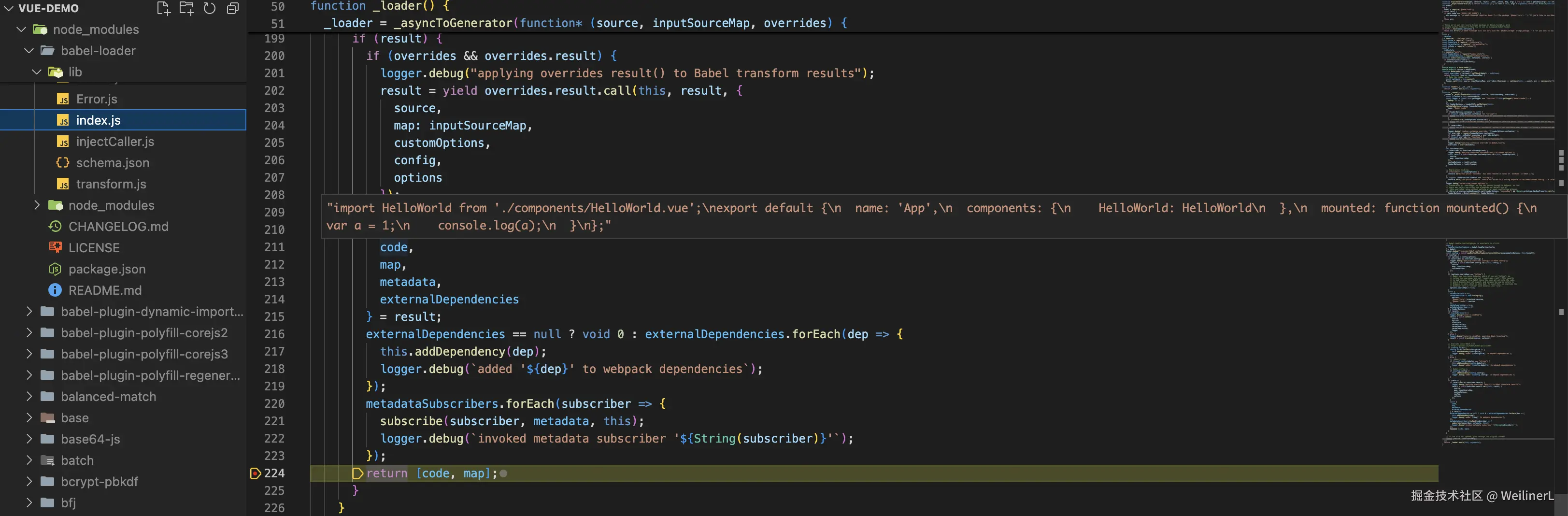Screen dimensions: 1568x516
Task: Click the braces icon beside schema.json
Action: [63, 162]
